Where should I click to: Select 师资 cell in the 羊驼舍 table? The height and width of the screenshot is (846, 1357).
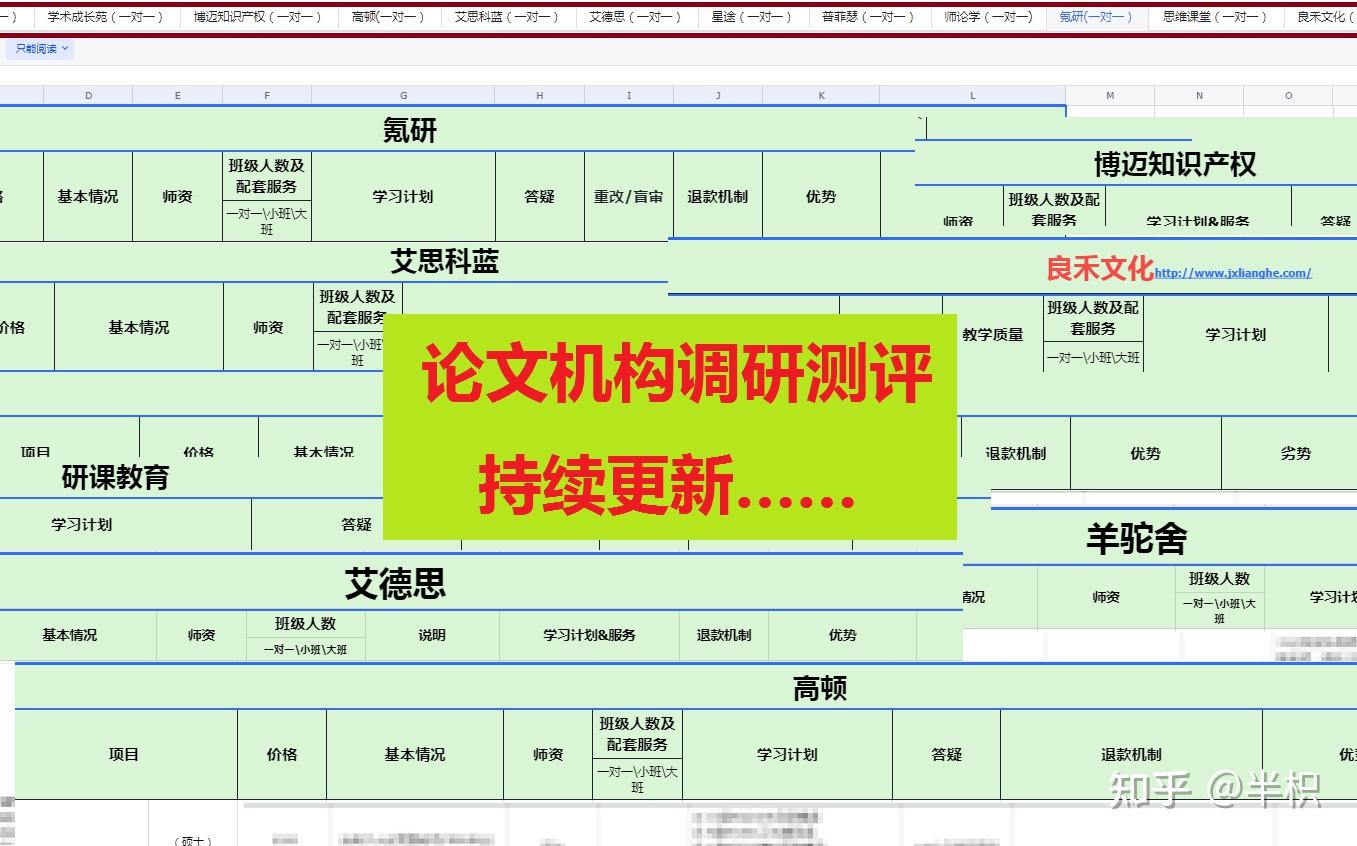pyautogui.click(x=1106, y=597)
